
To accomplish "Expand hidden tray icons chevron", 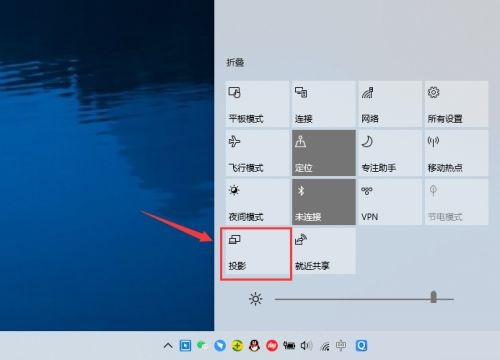I will click(x=168, y=346).
